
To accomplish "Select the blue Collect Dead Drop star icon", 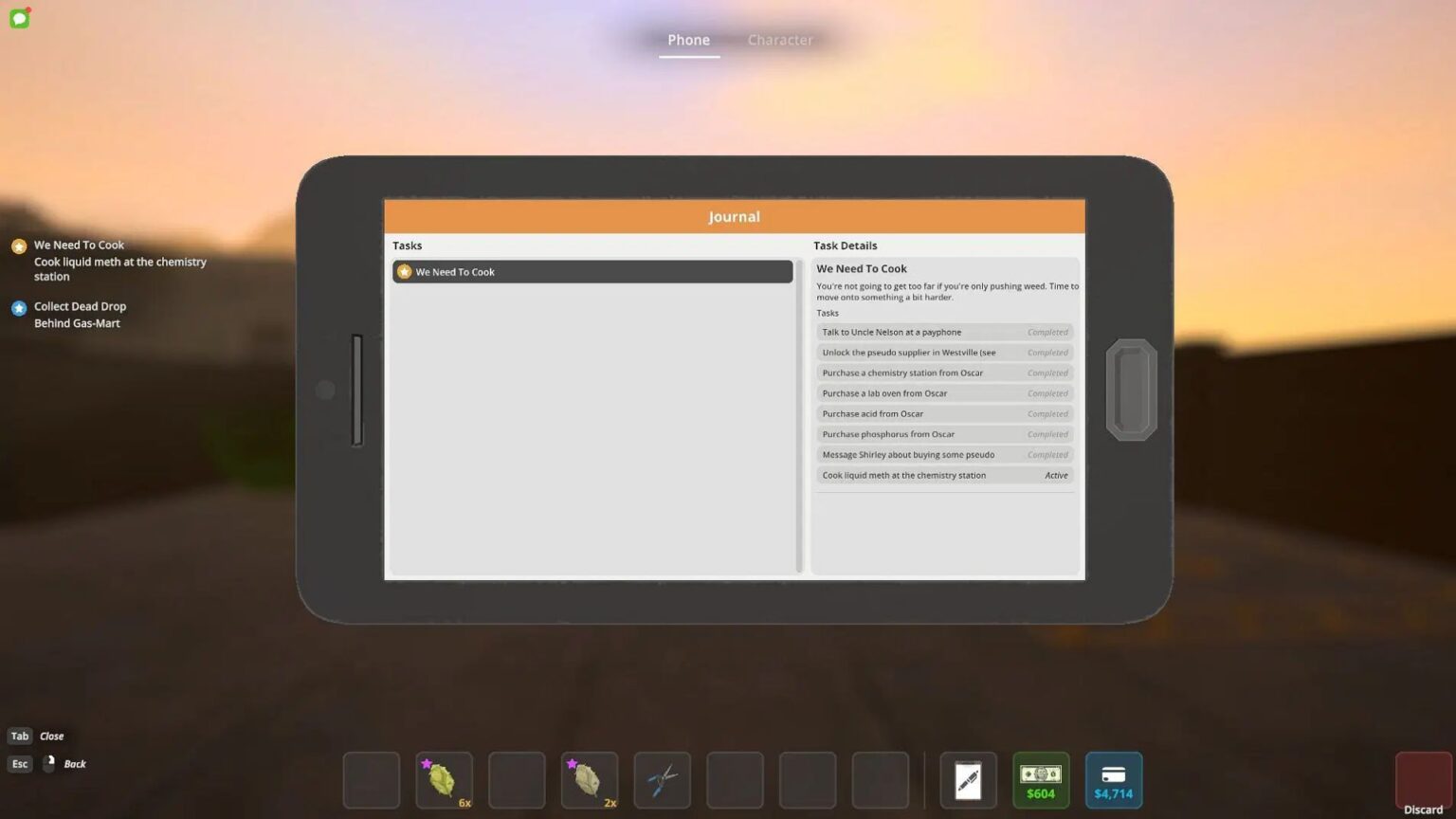I will click(x=19, y=306).
